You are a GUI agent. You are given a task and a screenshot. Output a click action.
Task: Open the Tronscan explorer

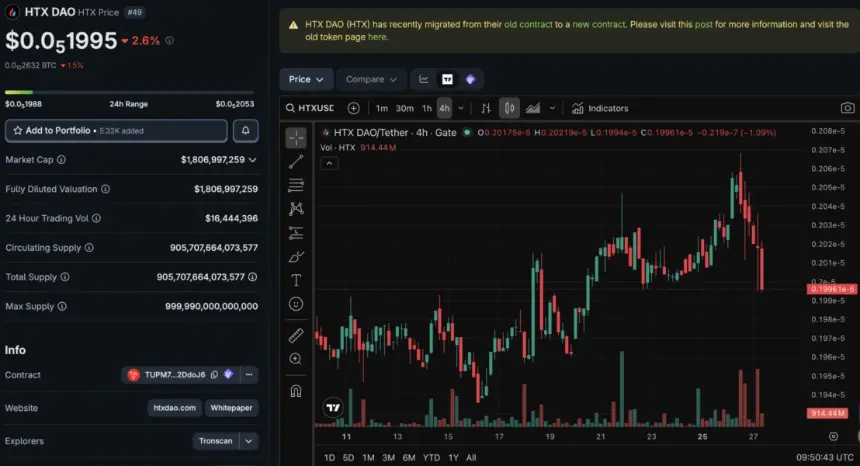pos(216,441)
